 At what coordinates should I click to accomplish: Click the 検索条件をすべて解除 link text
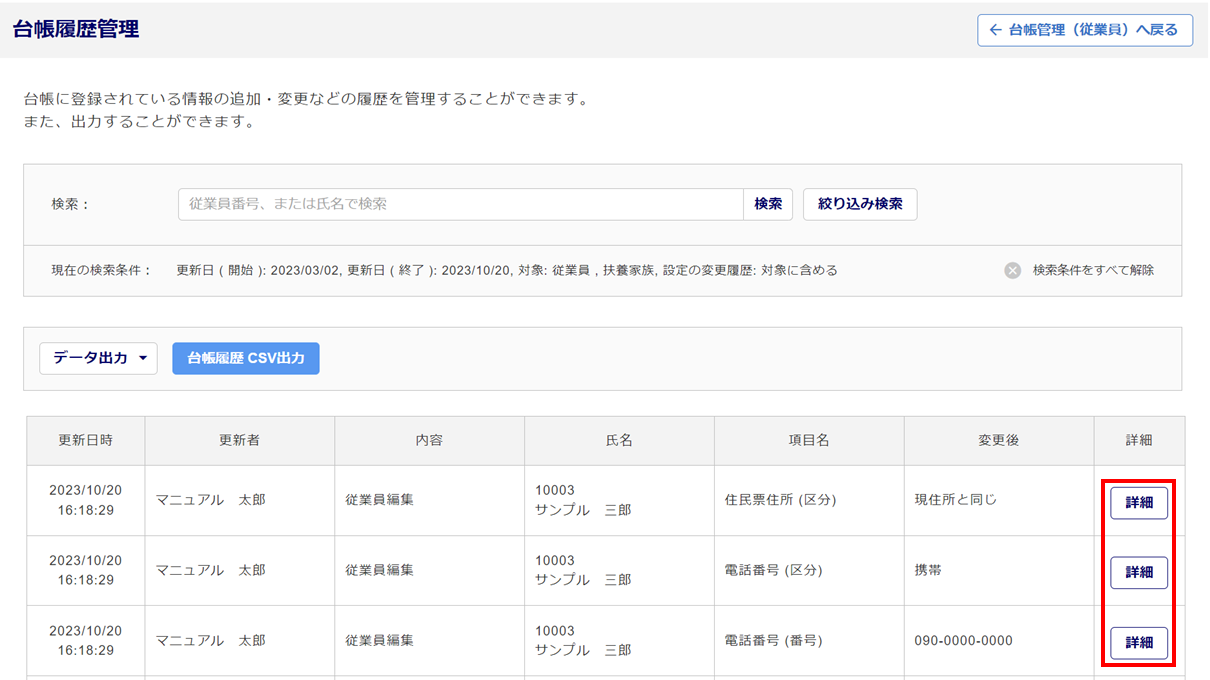(1093, 270)
